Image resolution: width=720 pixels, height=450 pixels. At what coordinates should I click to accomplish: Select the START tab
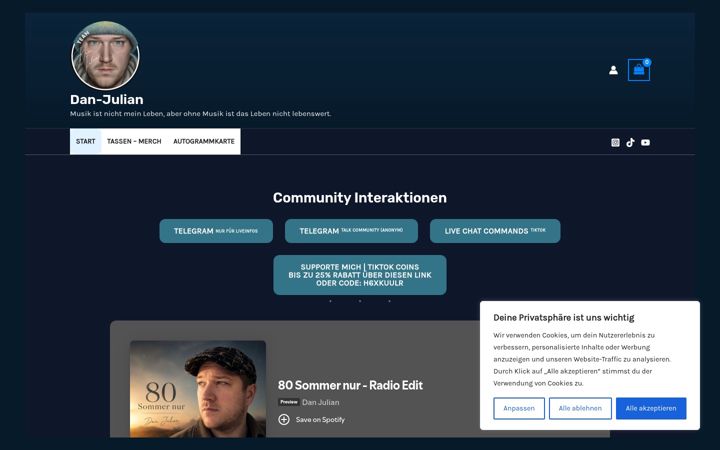click(85, 141)
